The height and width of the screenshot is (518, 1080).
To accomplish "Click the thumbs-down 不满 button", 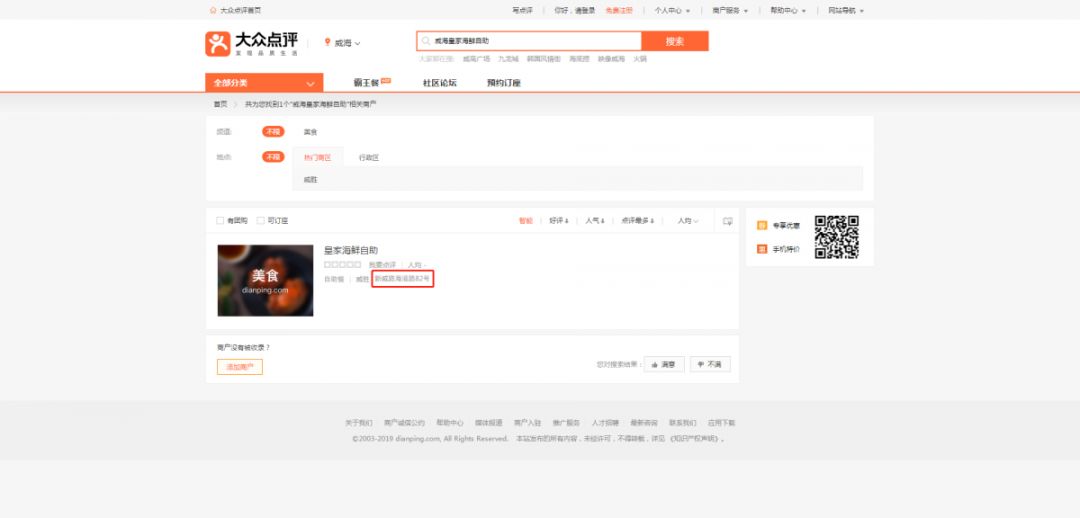I will (710, 364).
